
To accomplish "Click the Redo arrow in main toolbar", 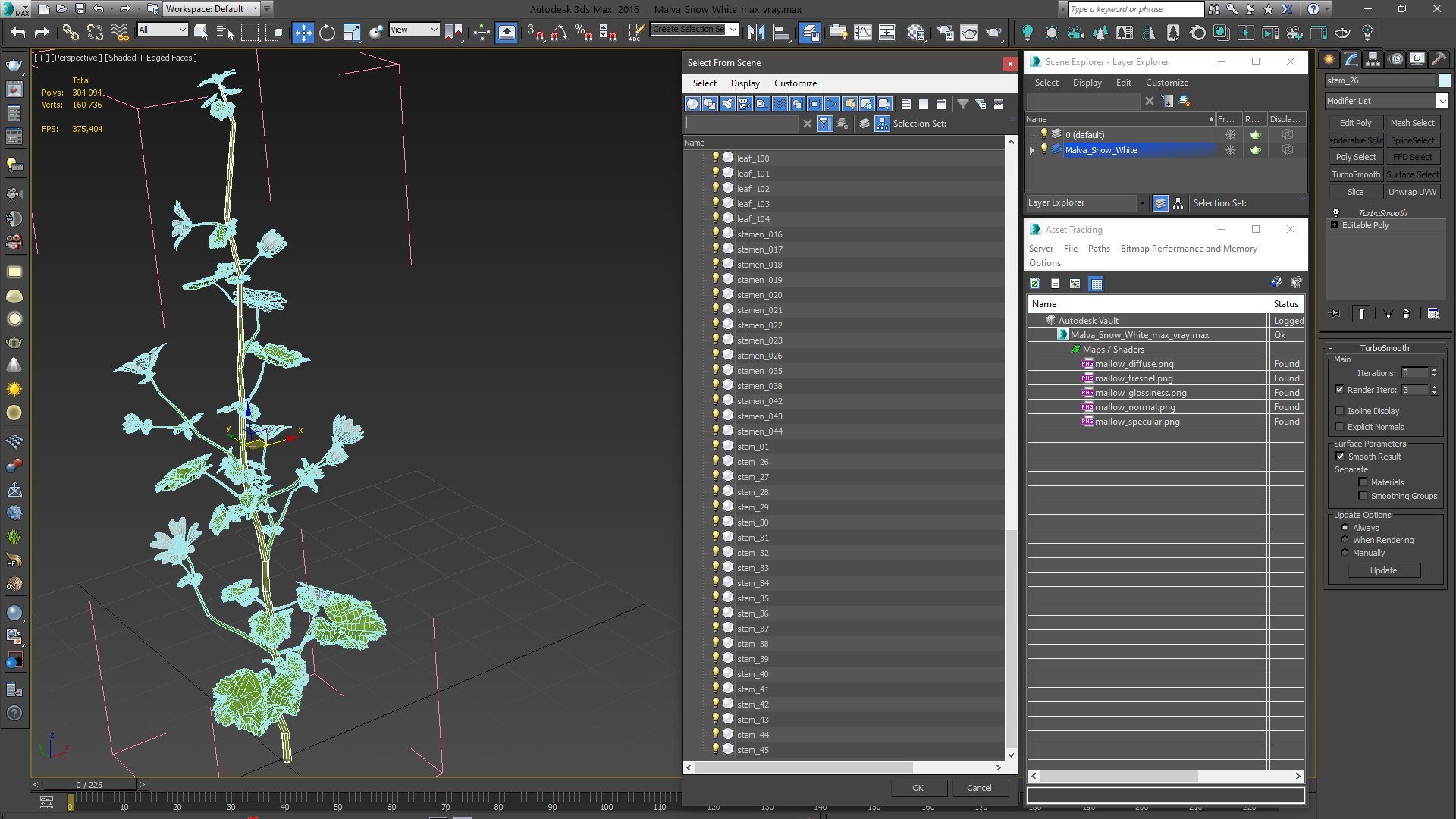I will 42,33.
